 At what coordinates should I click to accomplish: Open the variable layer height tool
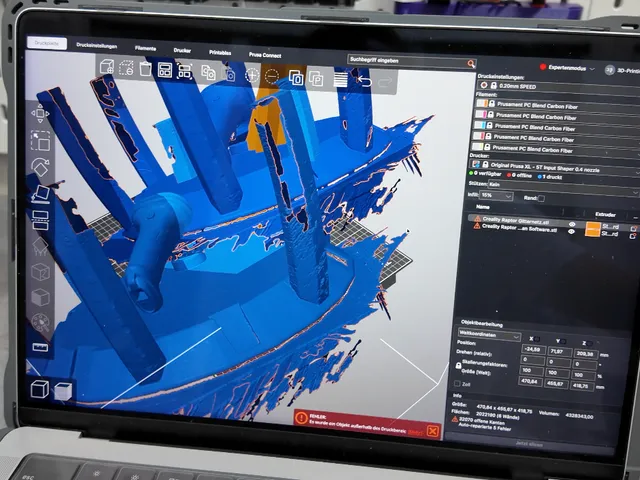tap(340, 80)
